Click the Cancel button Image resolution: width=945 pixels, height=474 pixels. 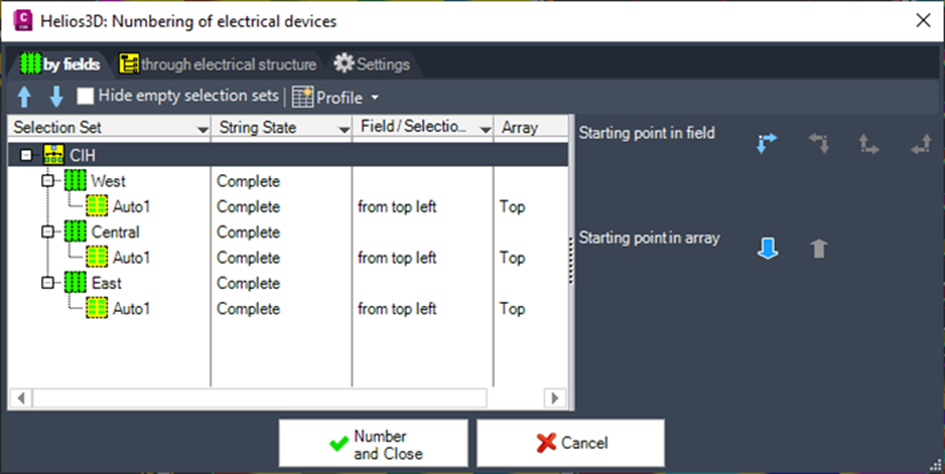(x=571, y=443)
